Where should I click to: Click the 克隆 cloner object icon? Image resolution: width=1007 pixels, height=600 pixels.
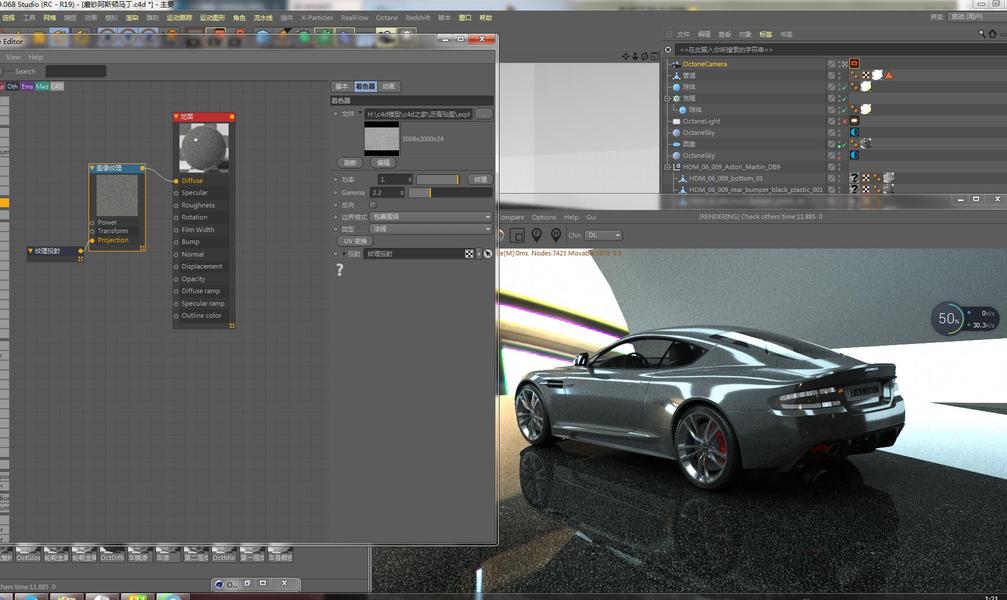pyautogui.click(x=676, y=98)
